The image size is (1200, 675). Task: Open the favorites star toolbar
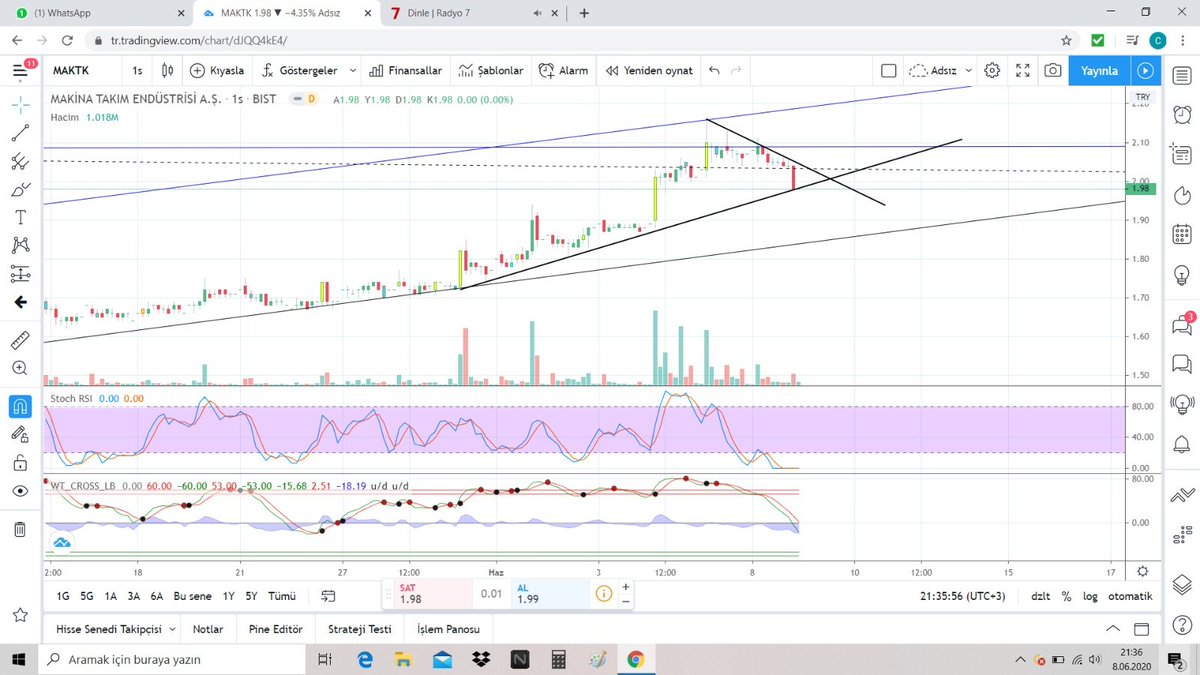tap(20, 613)
